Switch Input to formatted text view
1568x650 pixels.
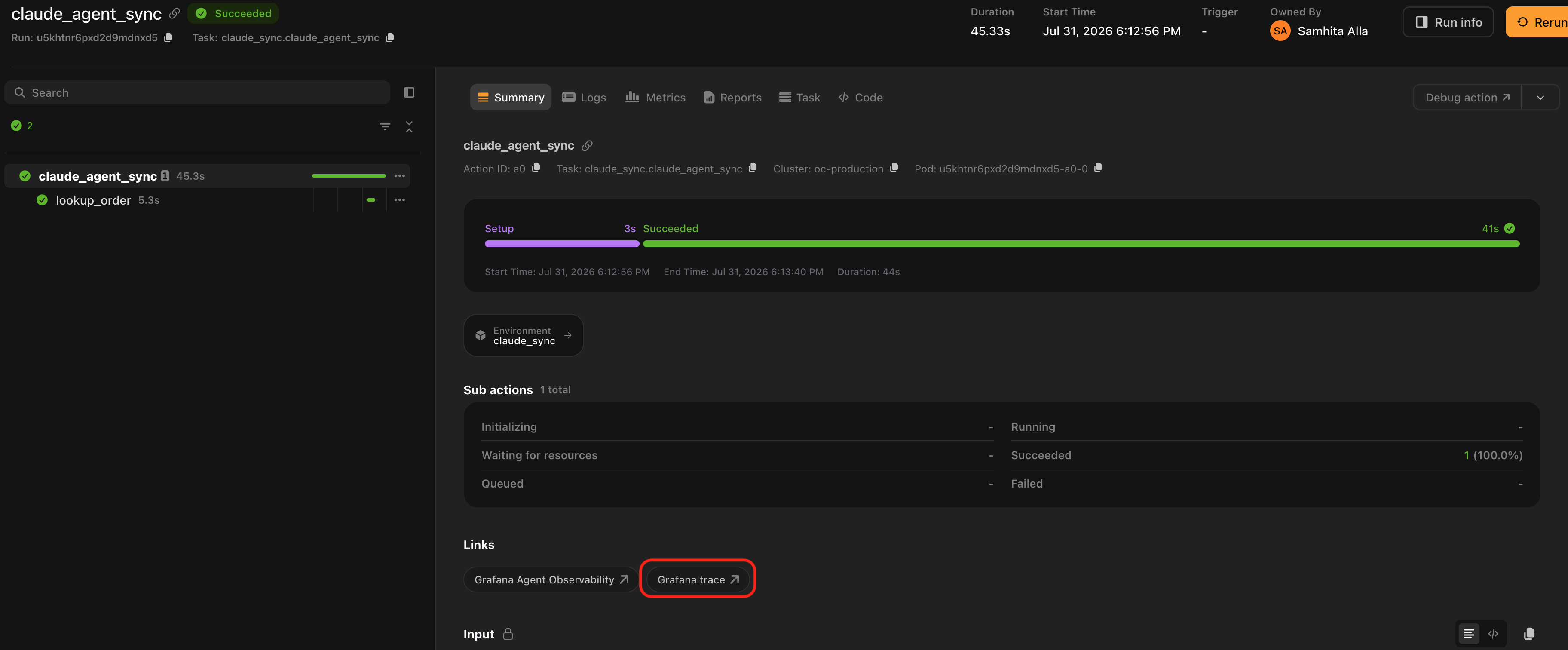(x=1469, y=634)
